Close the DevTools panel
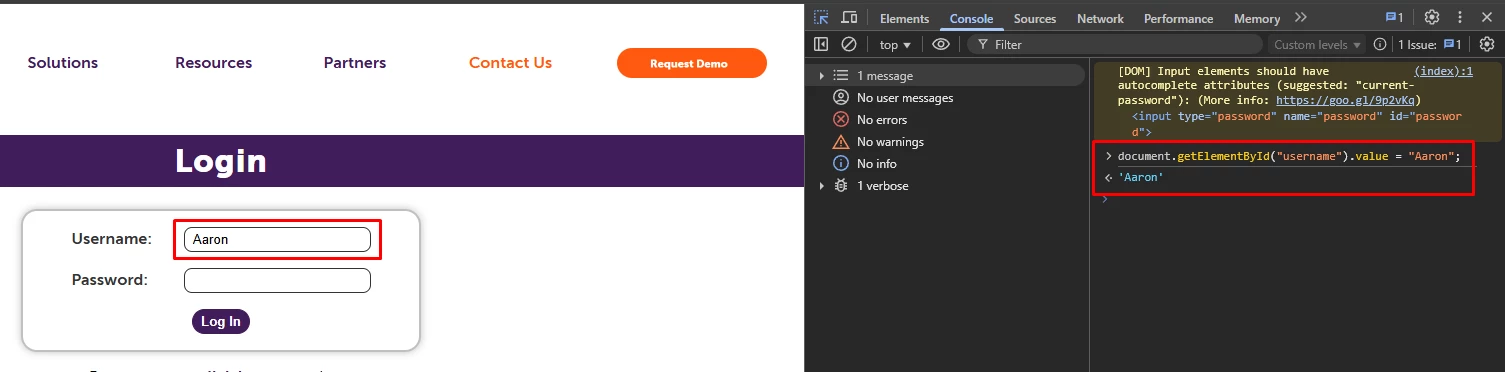Viewport: 1505px width, 372px height. tap(1486, 18)
